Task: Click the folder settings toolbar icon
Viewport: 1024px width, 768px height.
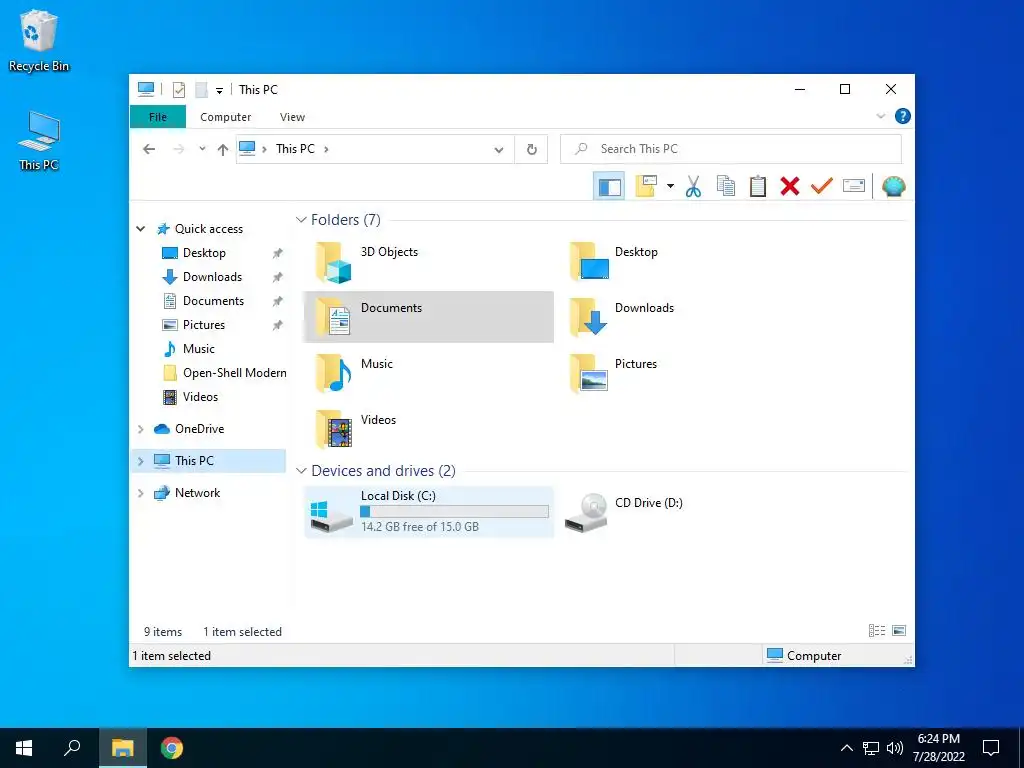Action: coord(647,187)
